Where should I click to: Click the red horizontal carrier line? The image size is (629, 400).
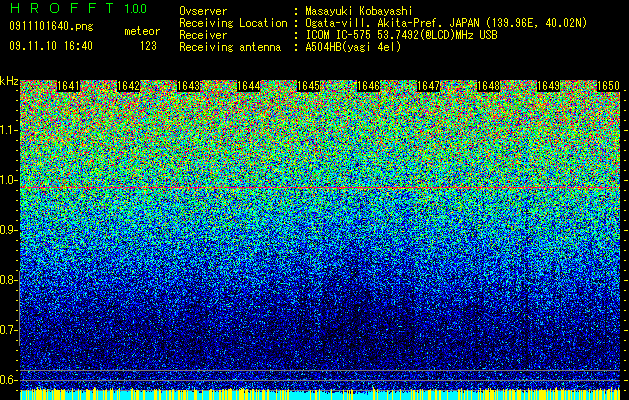click(320, 188)
